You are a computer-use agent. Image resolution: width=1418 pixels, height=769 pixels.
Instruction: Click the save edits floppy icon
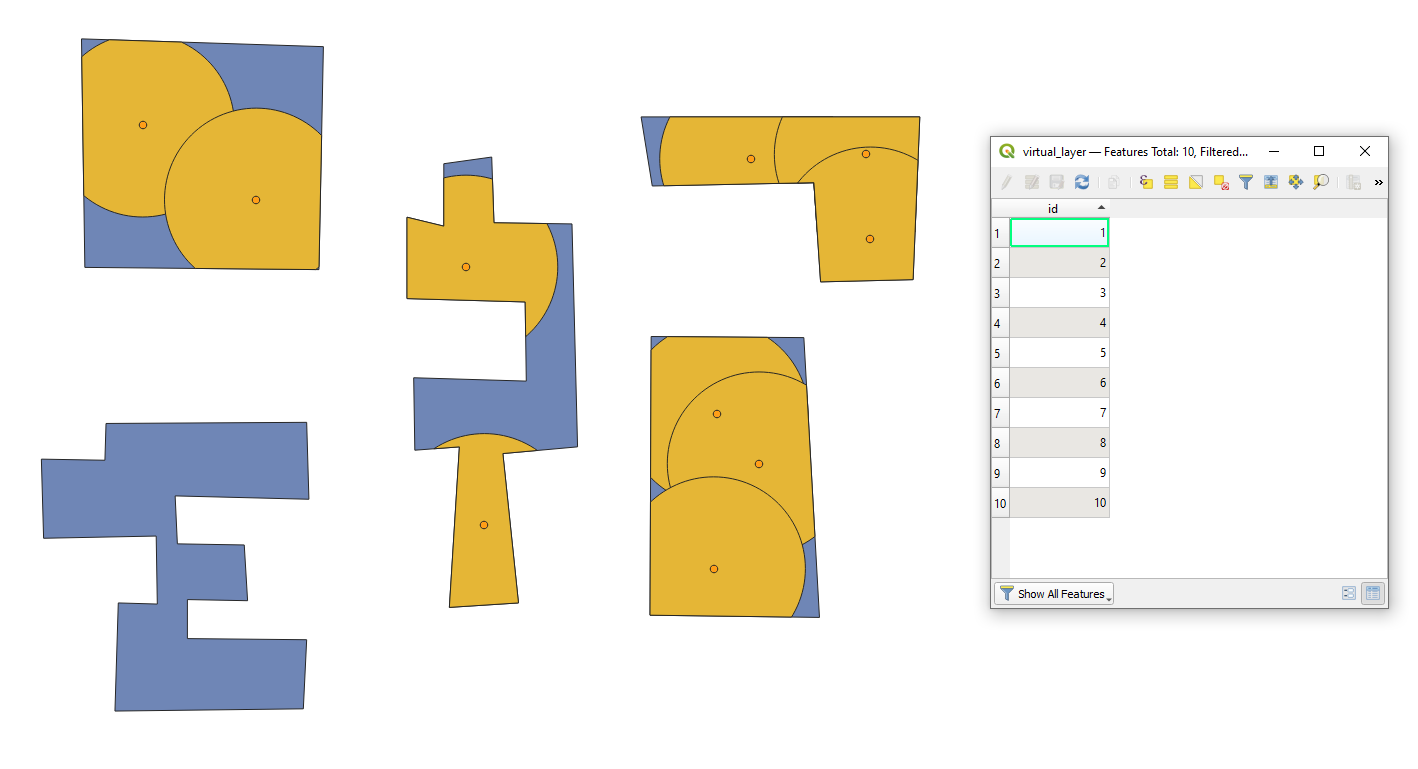click(x=1056, y=182)
